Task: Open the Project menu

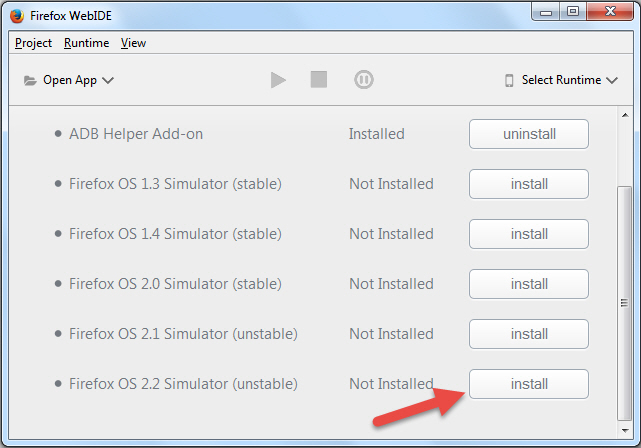Action: coord(33,43)
